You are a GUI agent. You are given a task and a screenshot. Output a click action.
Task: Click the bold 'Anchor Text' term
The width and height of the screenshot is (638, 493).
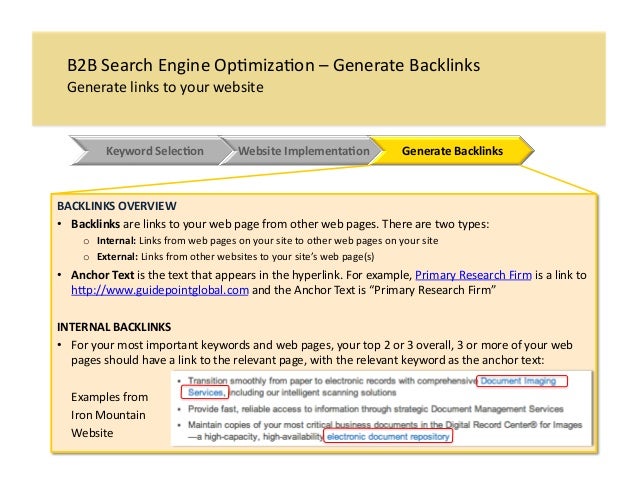pyautogui.click(x=102, y=275)
